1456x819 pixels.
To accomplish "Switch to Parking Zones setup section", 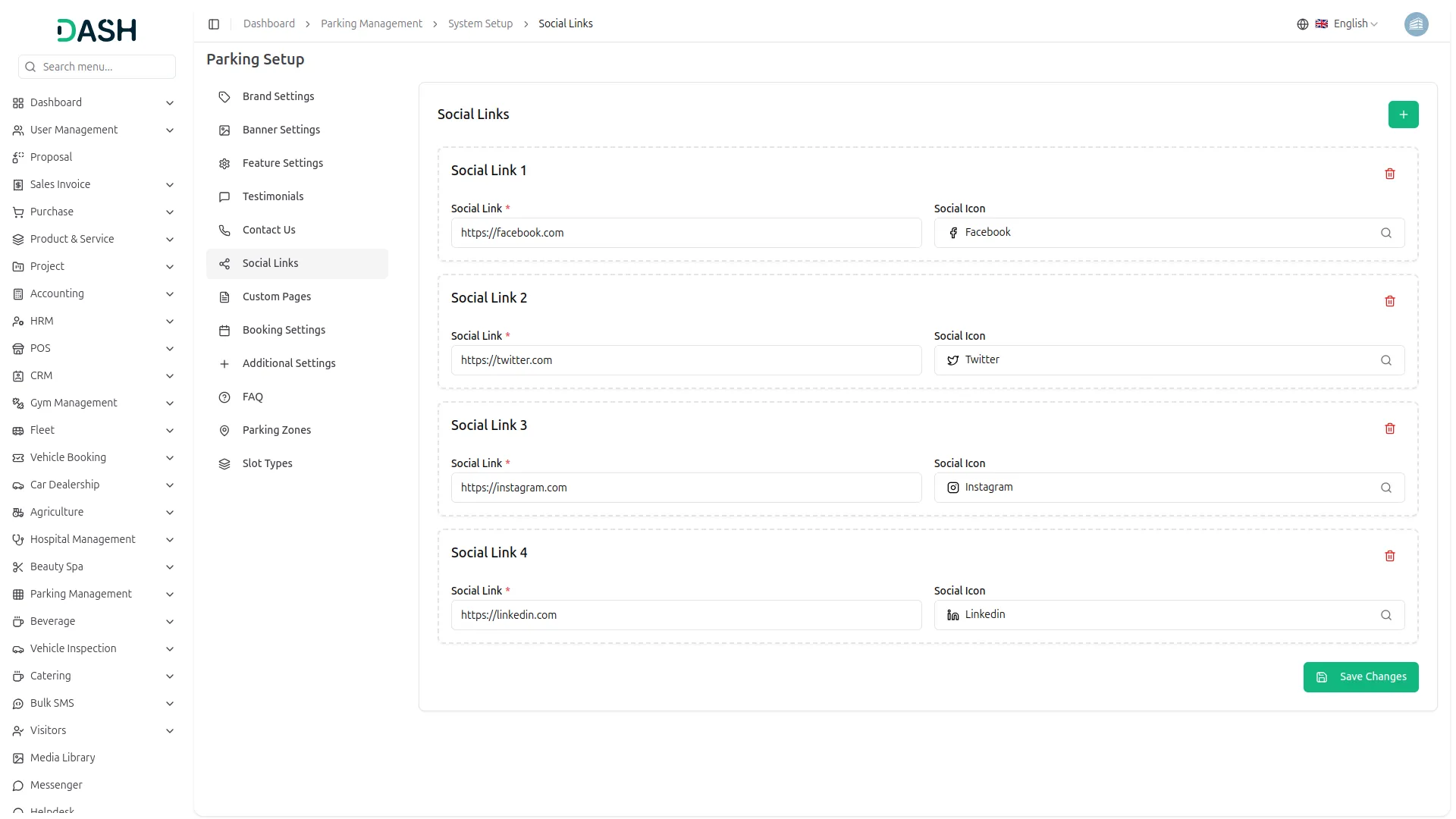I will 276,430.
